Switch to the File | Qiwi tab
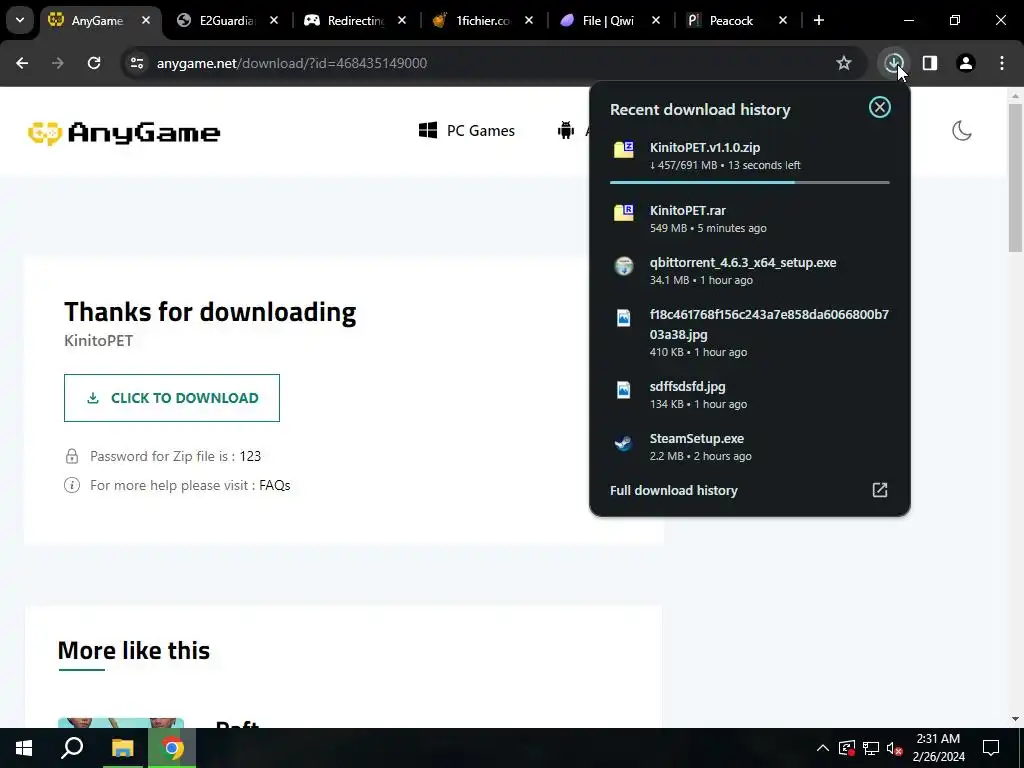This screenshot has height=768, width=1024. [609, 20]
